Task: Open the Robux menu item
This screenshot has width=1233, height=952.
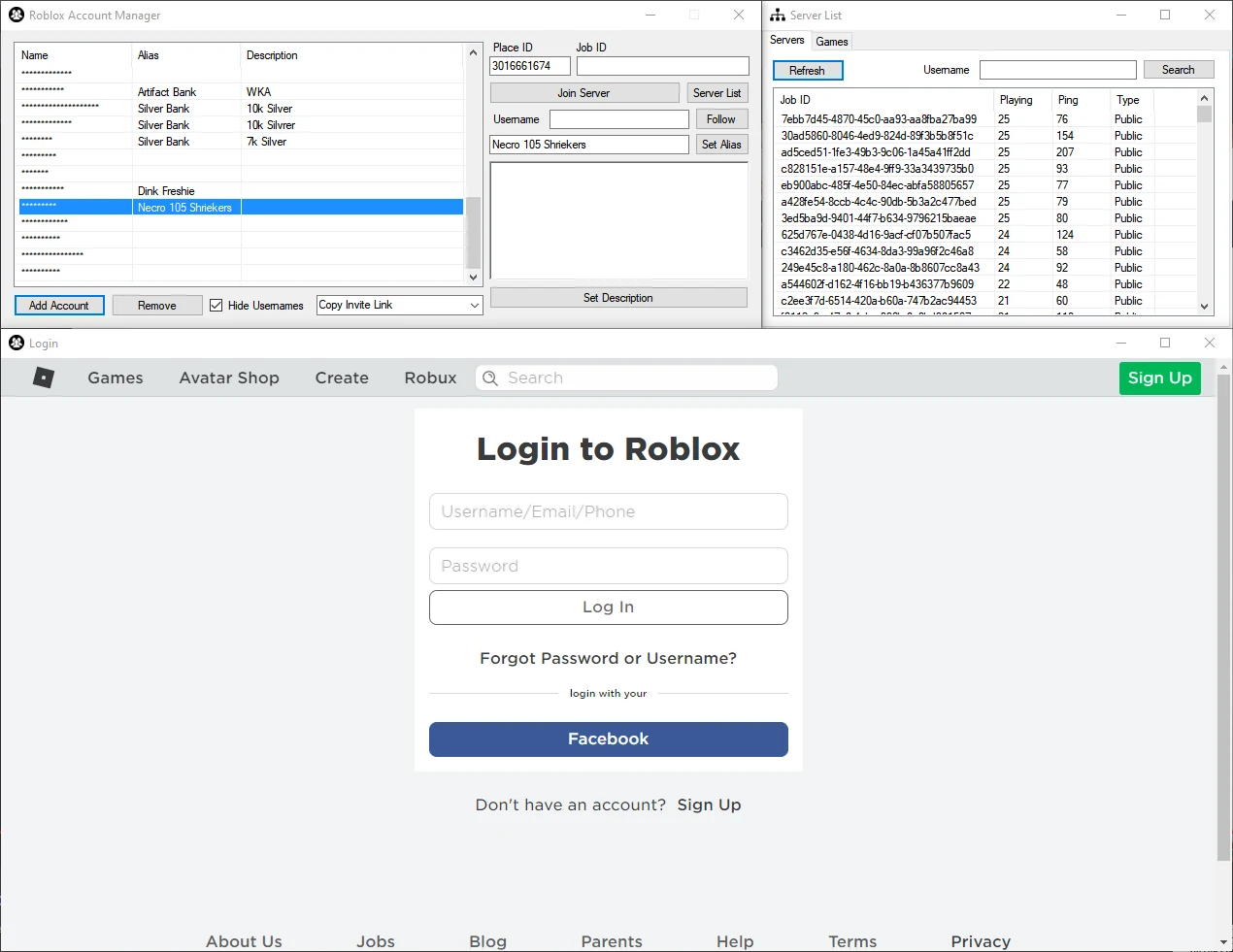Action: (430, 378)
